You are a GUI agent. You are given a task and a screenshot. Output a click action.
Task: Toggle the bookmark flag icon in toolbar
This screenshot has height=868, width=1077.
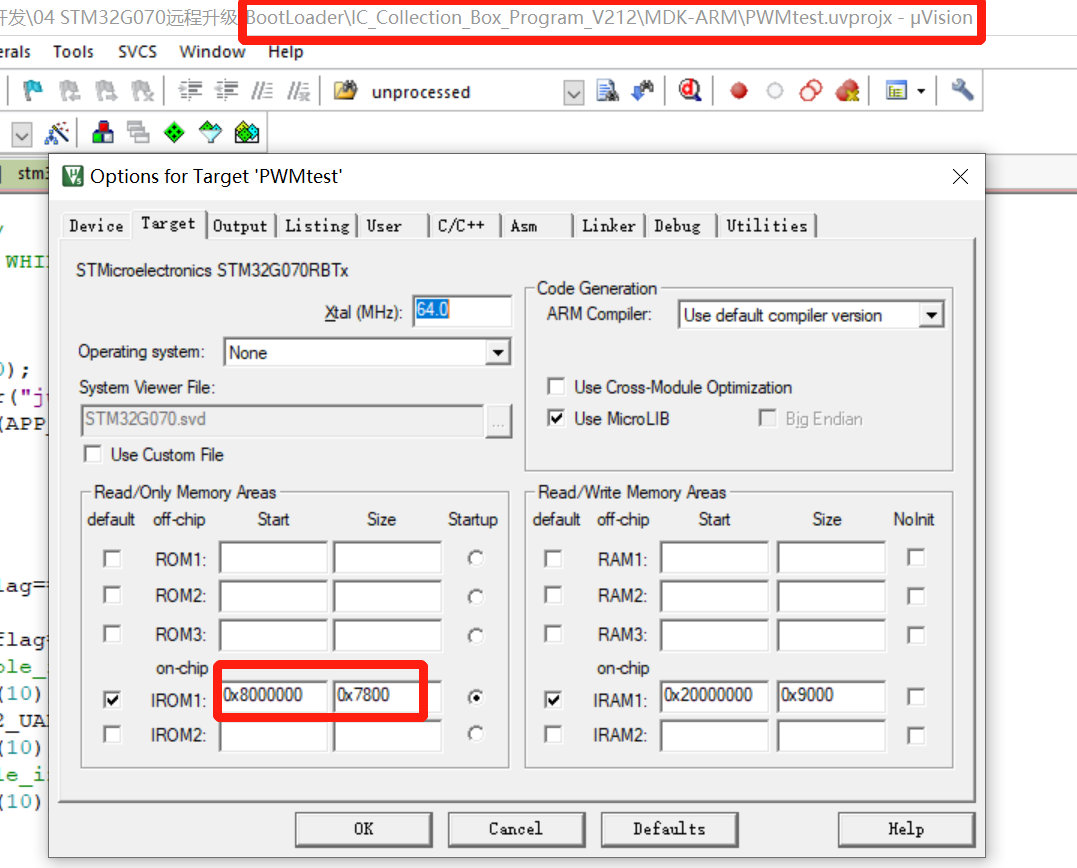32,91
